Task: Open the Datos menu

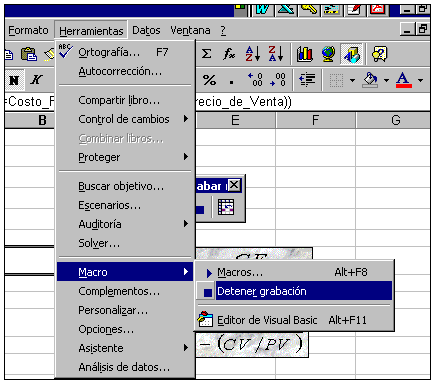Action: (146, 30)
